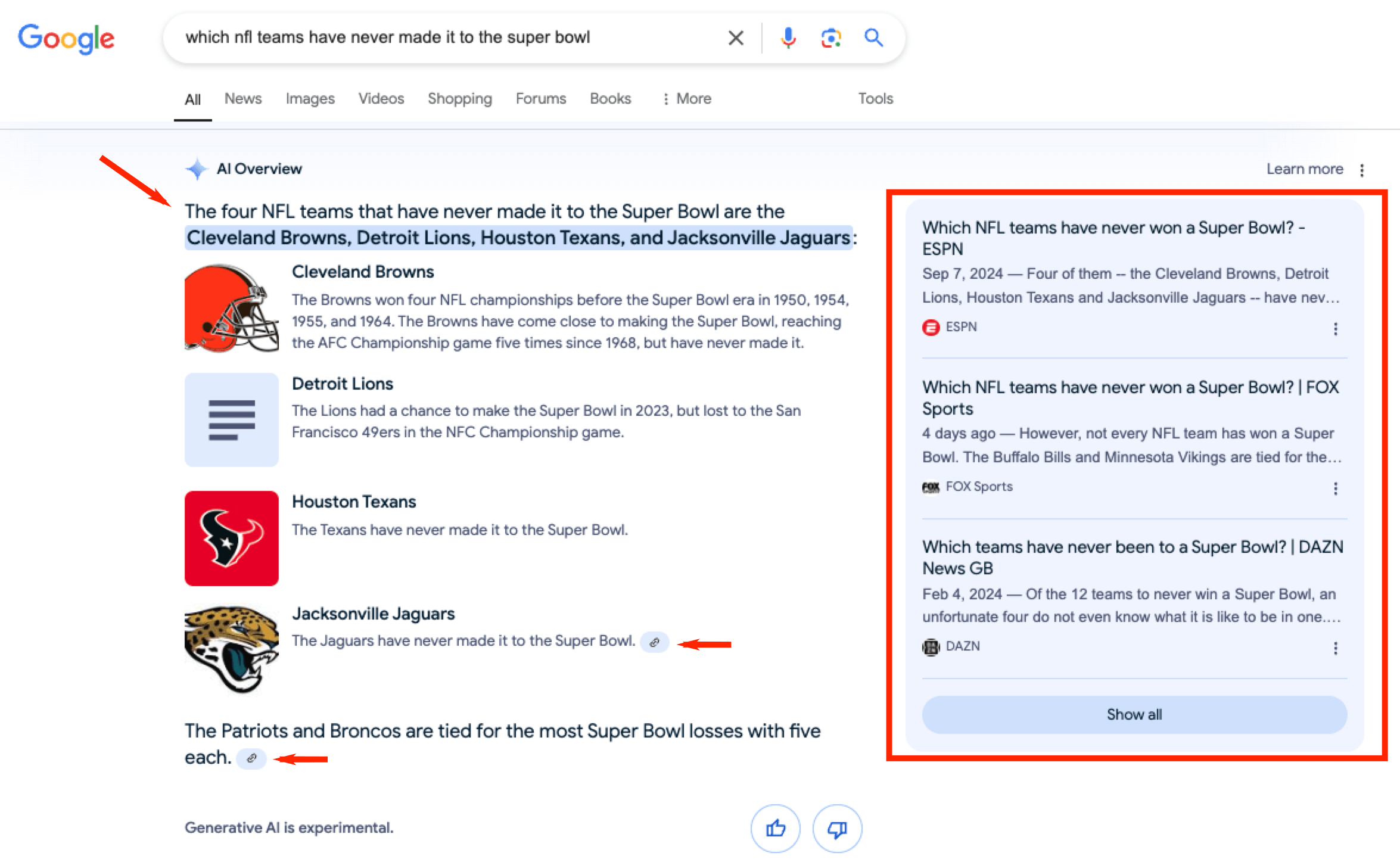Switch to the News tab
Screen dimensions: 1400x865
[242, 98]
